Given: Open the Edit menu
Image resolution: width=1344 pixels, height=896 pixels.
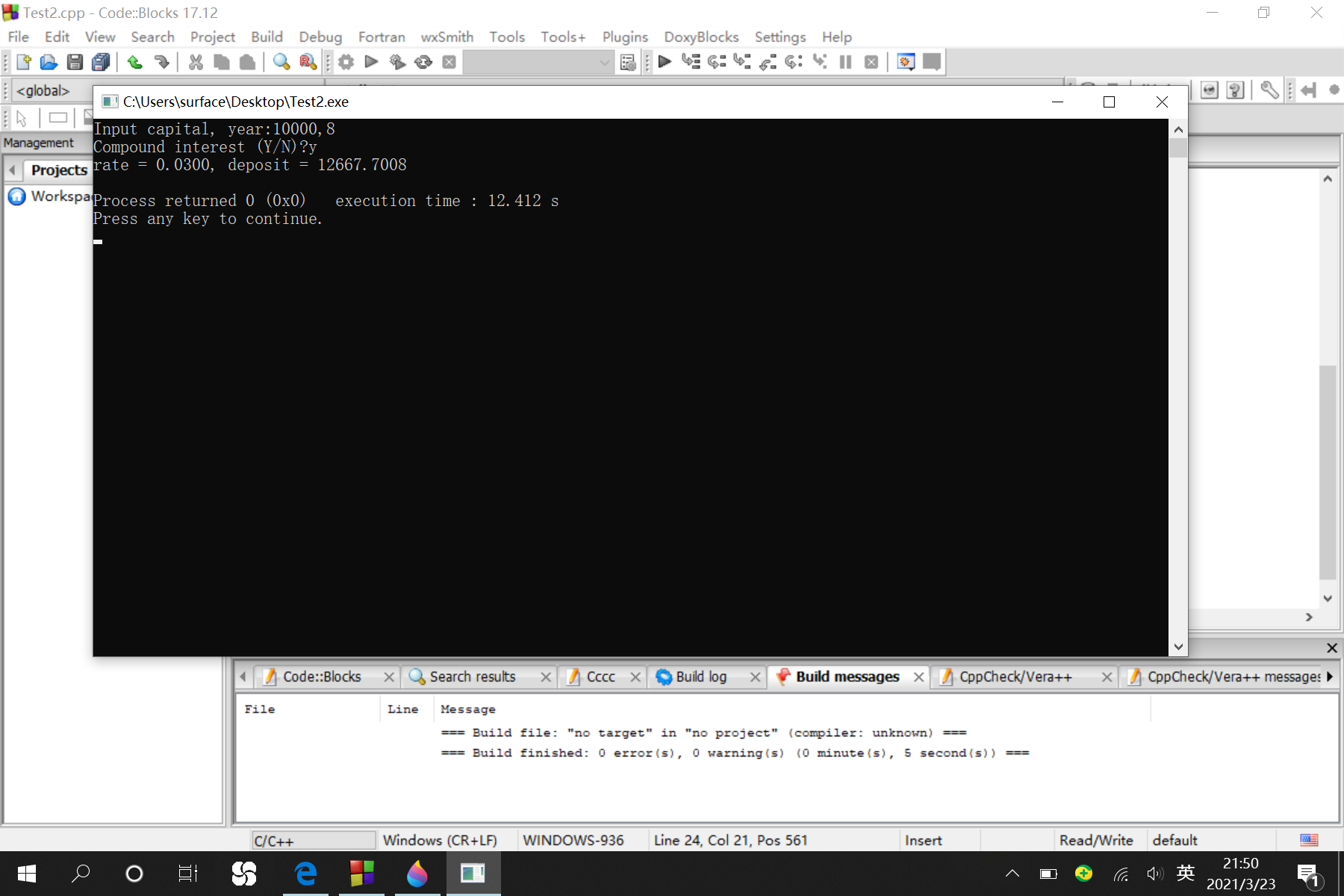Looking at the screenshot, I should tap(57, 37).
